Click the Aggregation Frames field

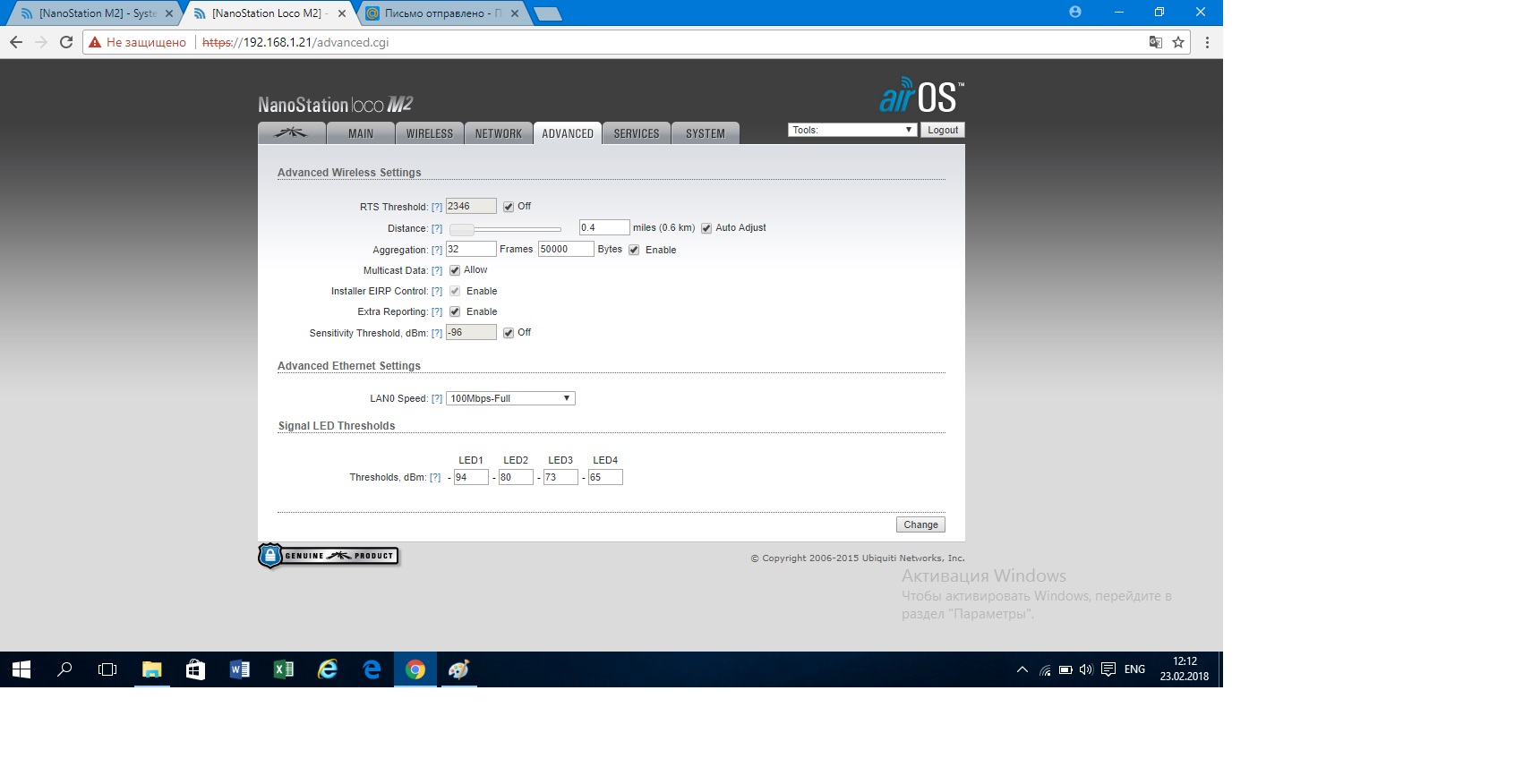(x=471, y=249)
